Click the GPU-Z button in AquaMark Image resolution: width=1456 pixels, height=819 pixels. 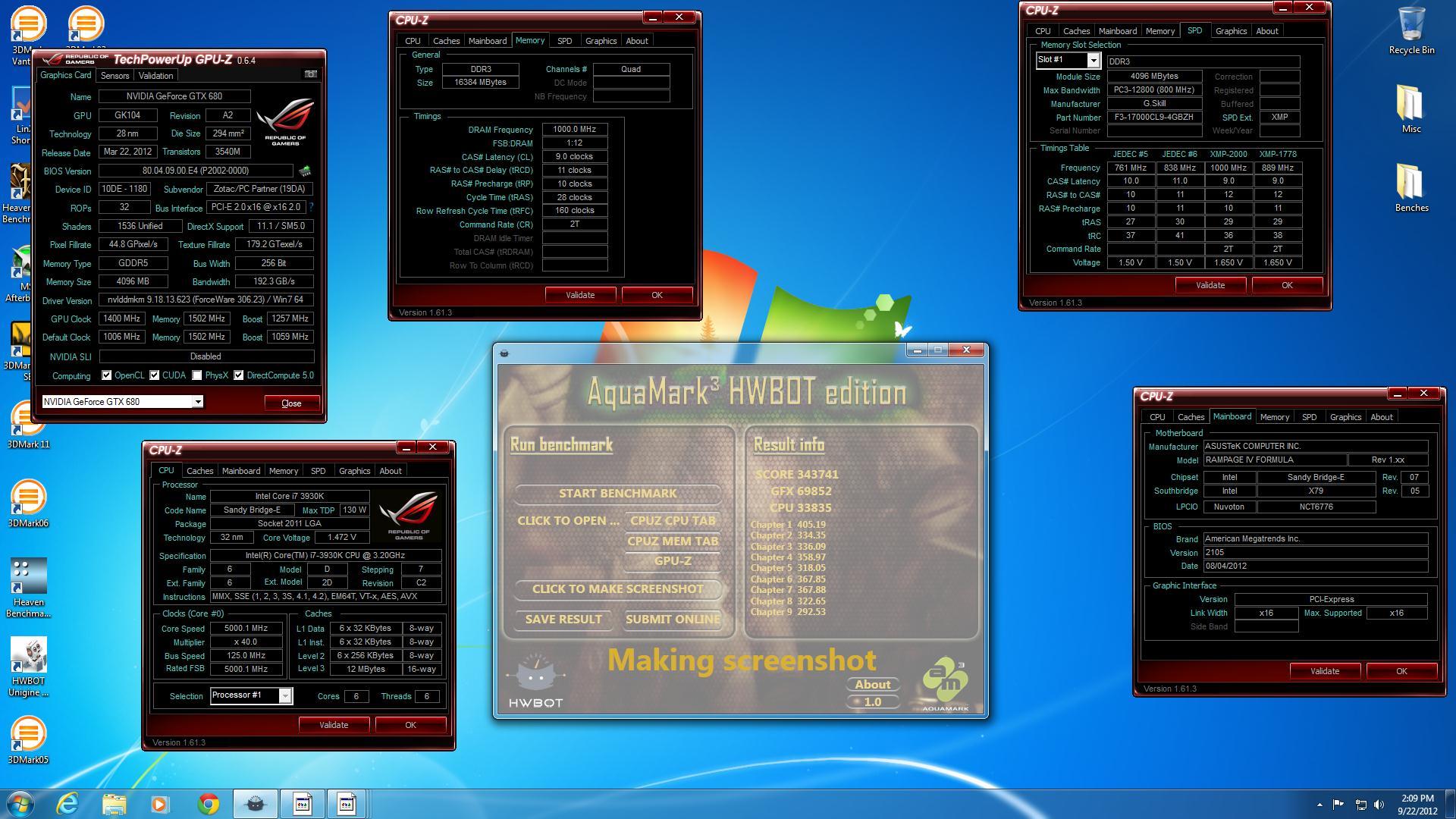(x=673, y=561)
